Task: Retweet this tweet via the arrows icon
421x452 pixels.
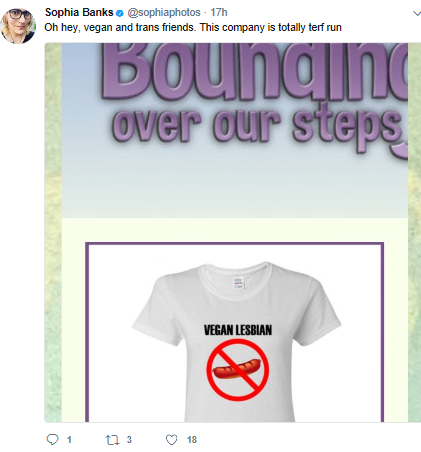Action: [x=112, y=440]
